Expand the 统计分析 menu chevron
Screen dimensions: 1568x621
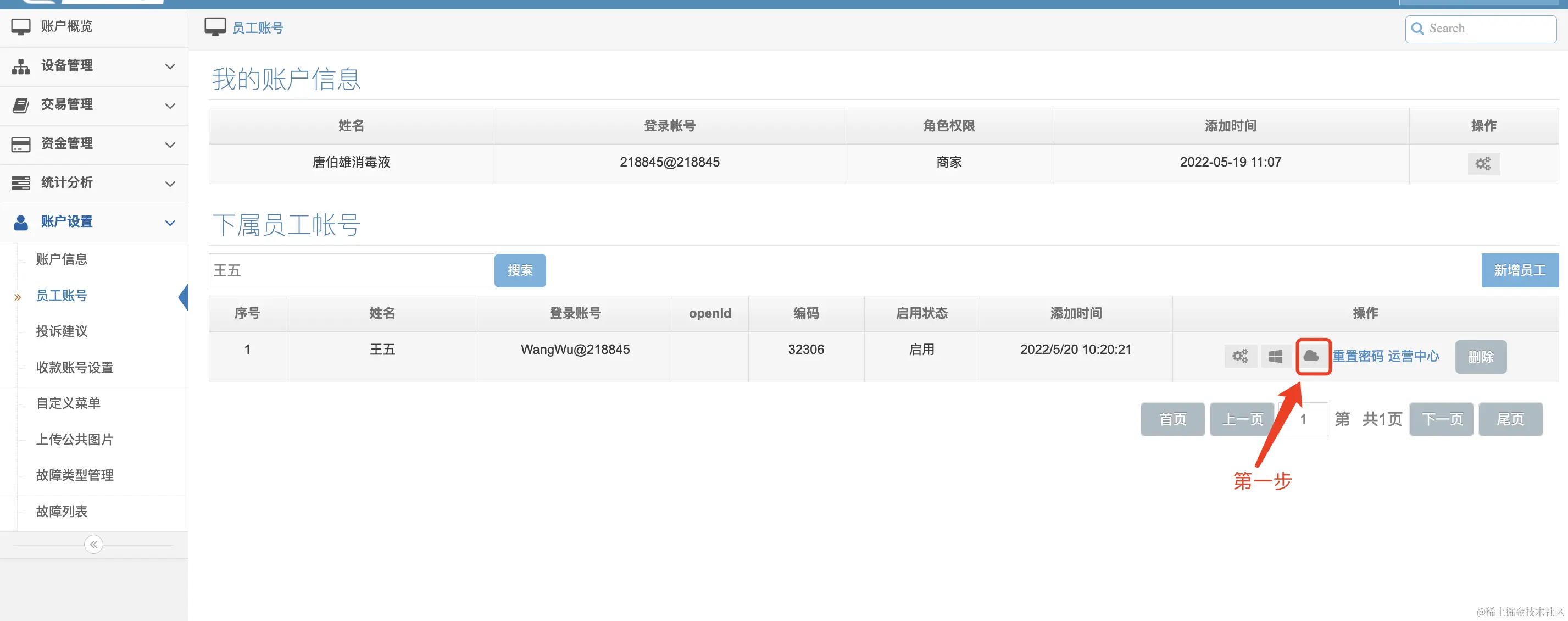pyautogui.click(x=170, y=183)
